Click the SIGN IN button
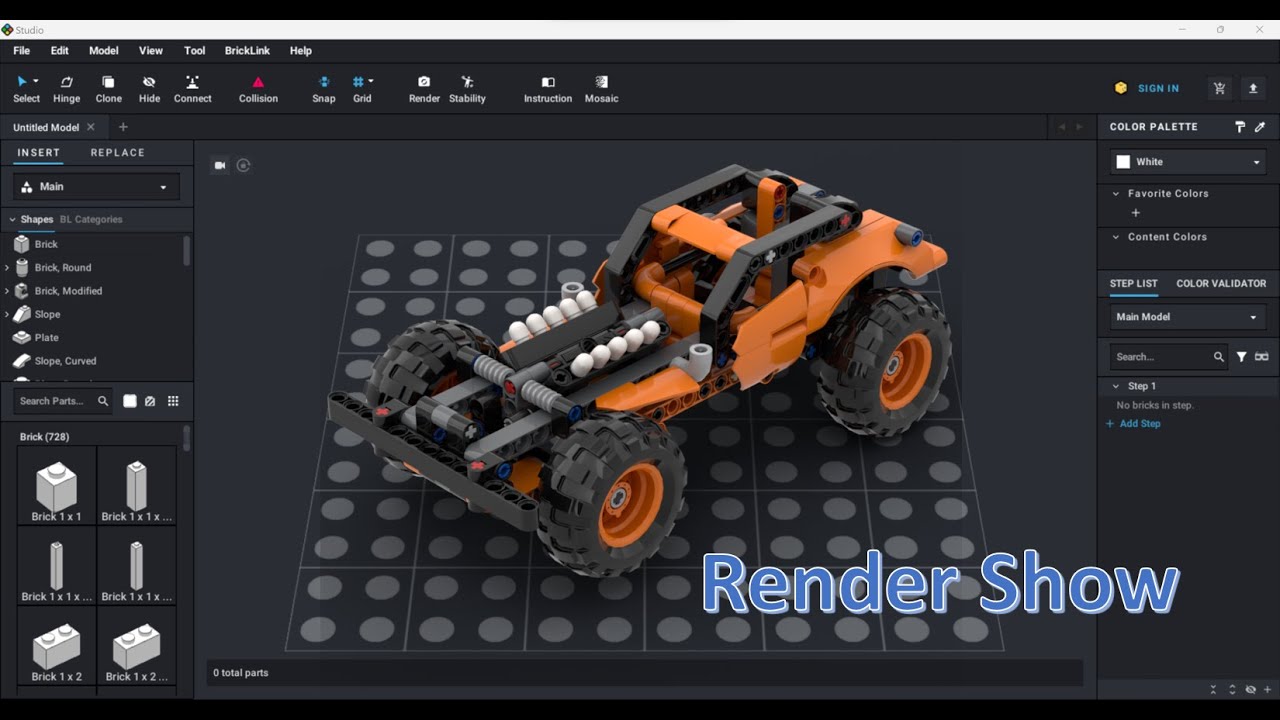1280x720 pixels. (1147, 88)
